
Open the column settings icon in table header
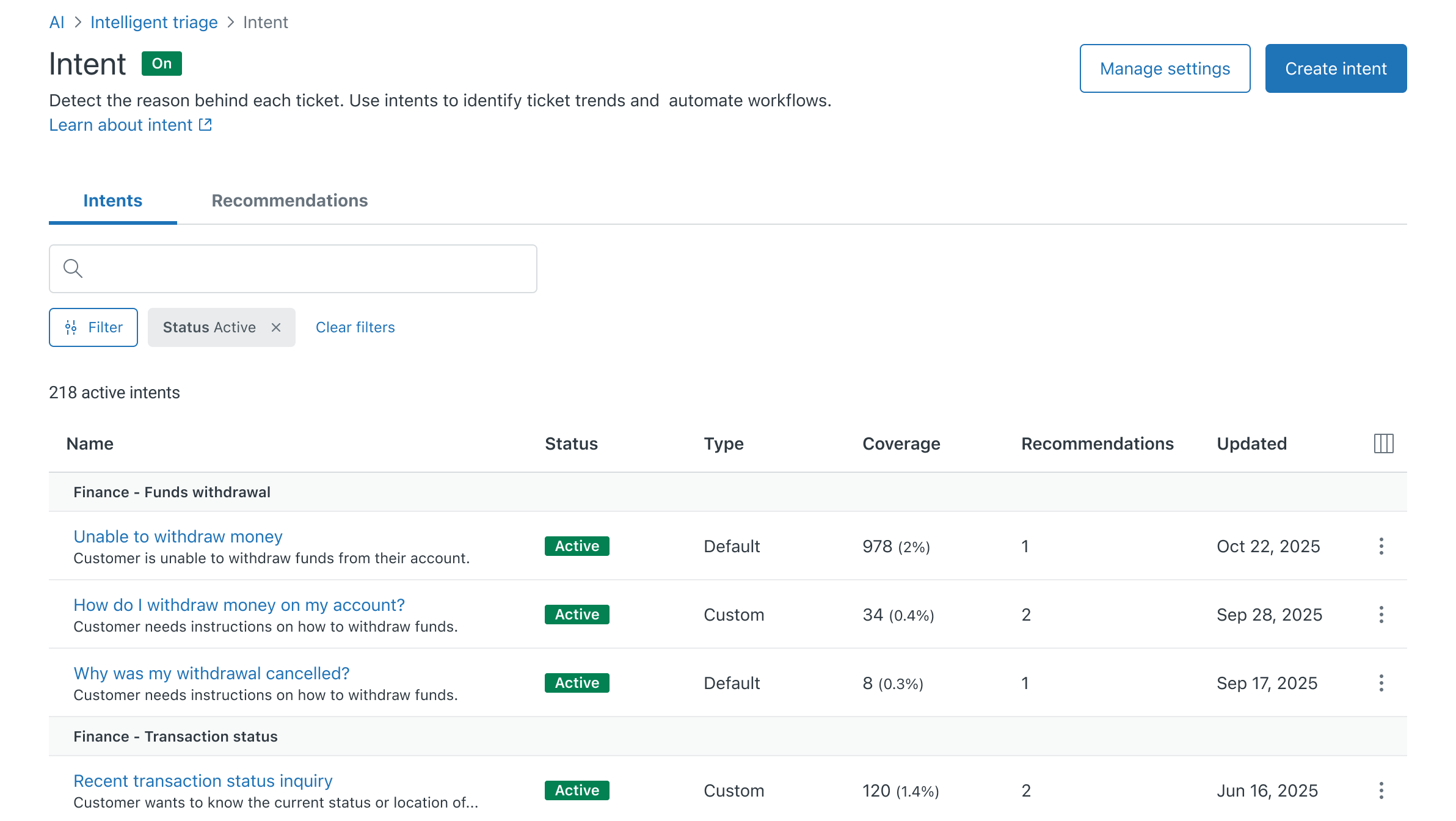pos(1383,443)
